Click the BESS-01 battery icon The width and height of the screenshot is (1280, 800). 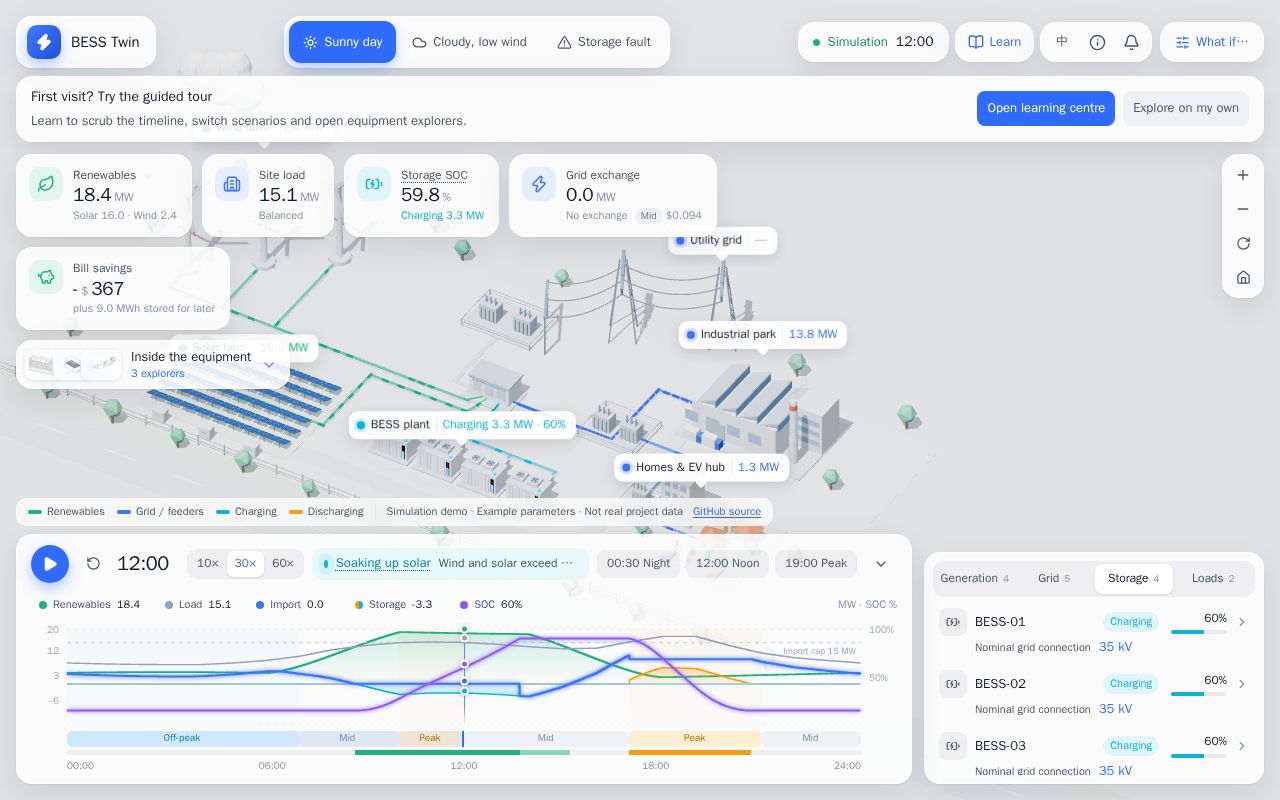tap(953, 622)
